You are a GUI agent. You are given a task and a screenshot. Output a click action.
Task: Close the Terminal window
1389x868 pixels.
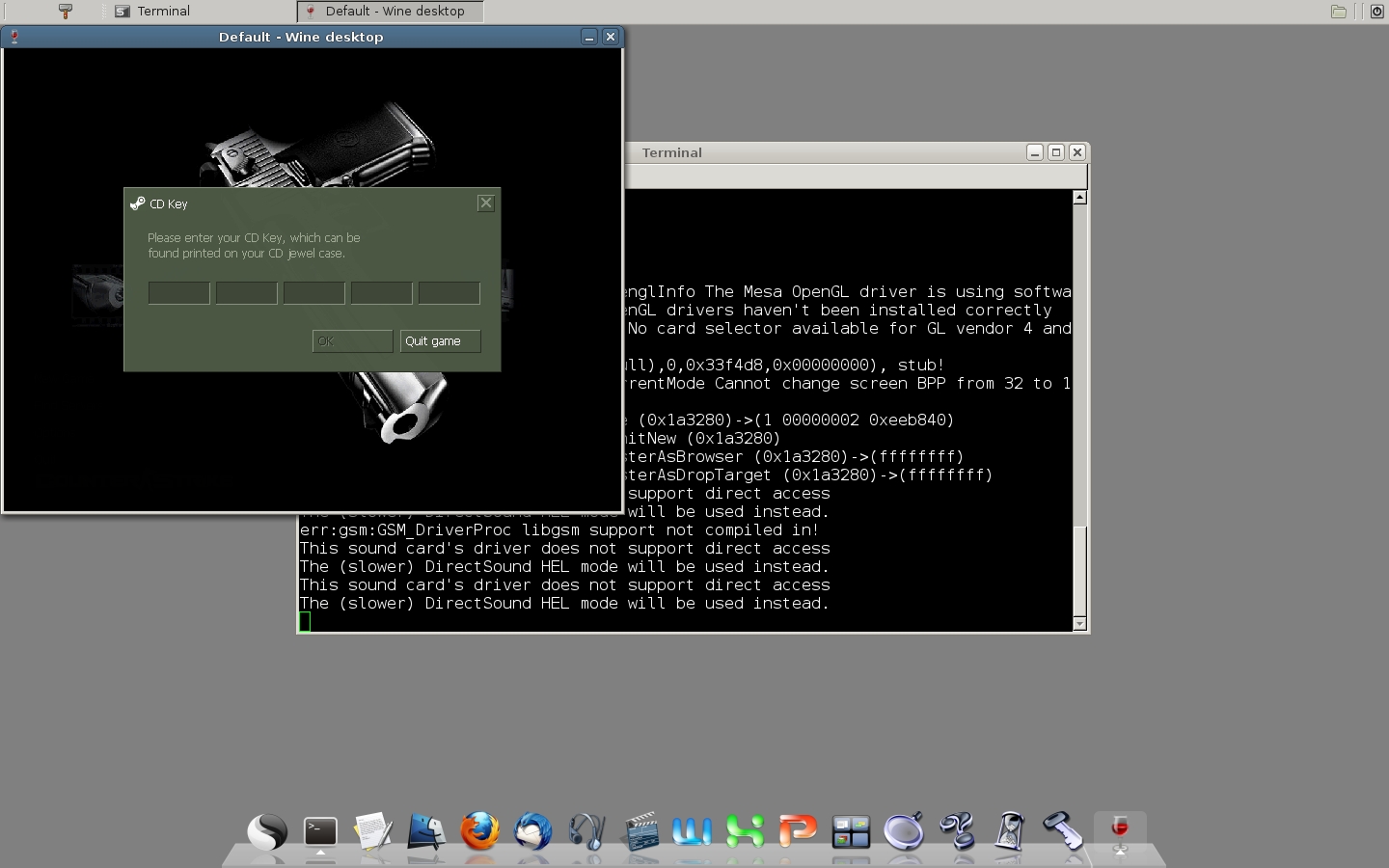[1077, 152]
